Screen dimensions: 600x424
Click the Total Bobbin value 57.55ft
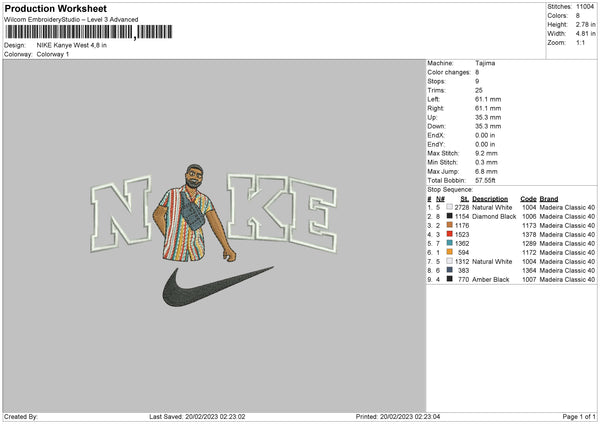(486, 180)
